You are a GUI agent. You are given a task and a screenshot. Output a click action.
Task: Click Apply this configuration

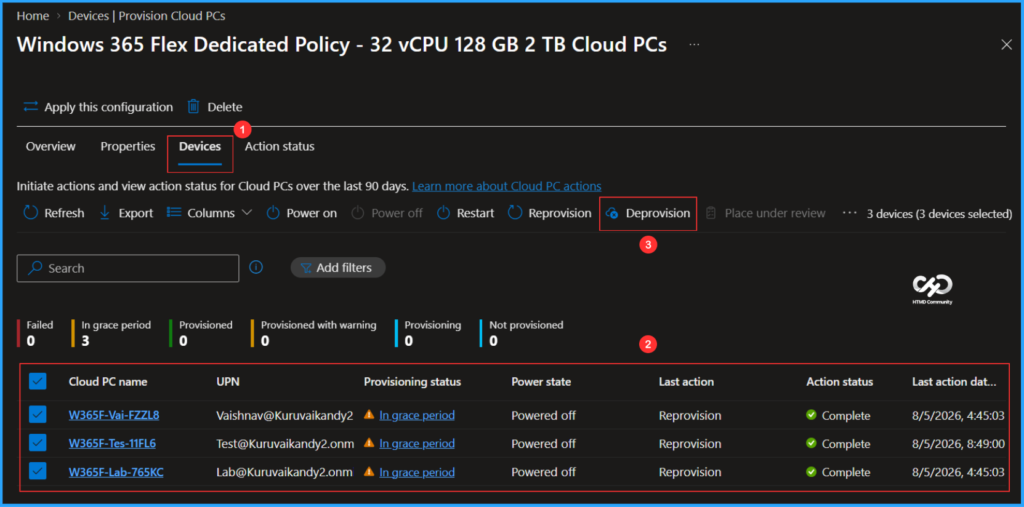99,107
